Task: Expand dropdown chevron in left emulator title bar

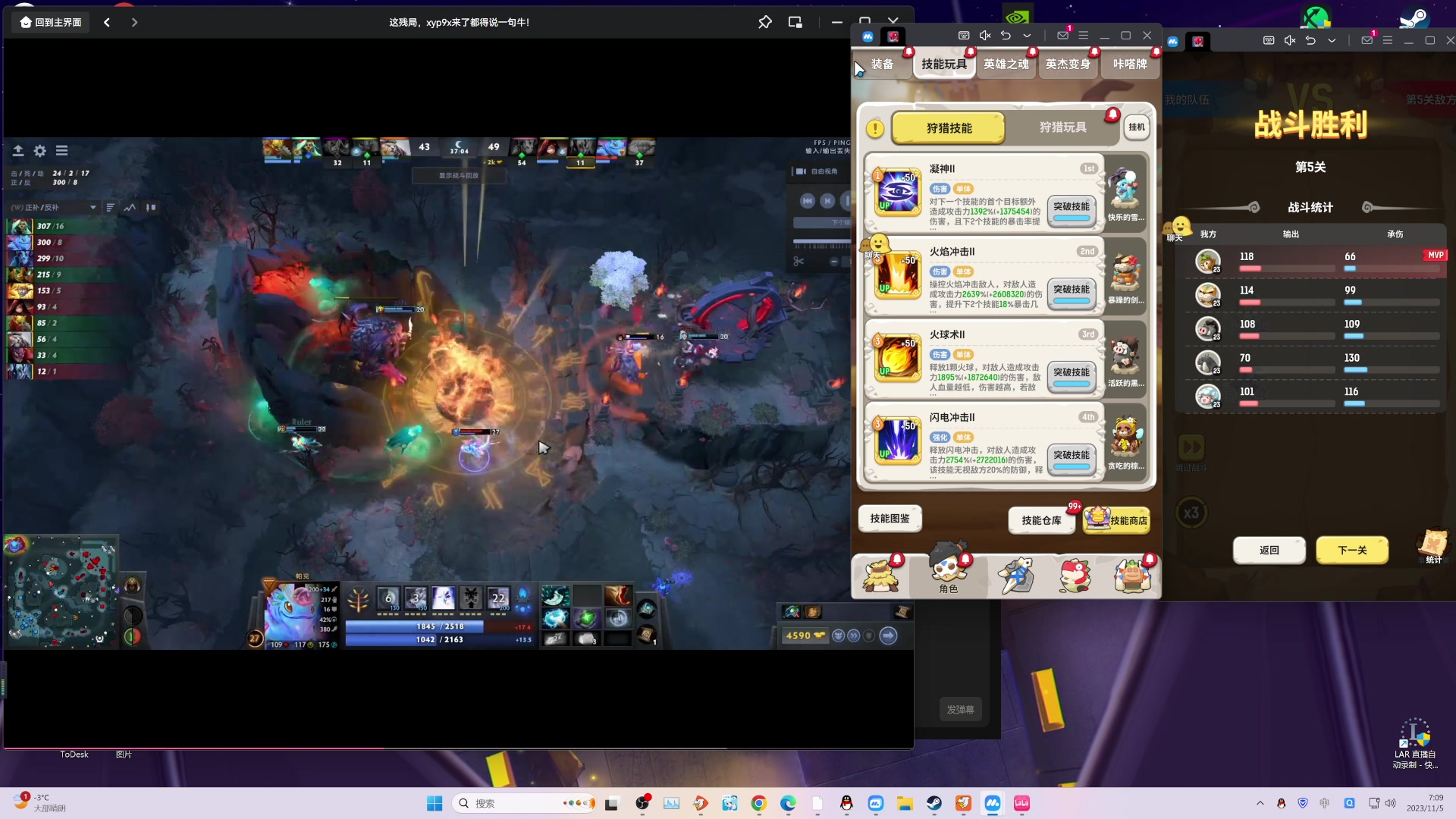Action: pos(1027,36)
